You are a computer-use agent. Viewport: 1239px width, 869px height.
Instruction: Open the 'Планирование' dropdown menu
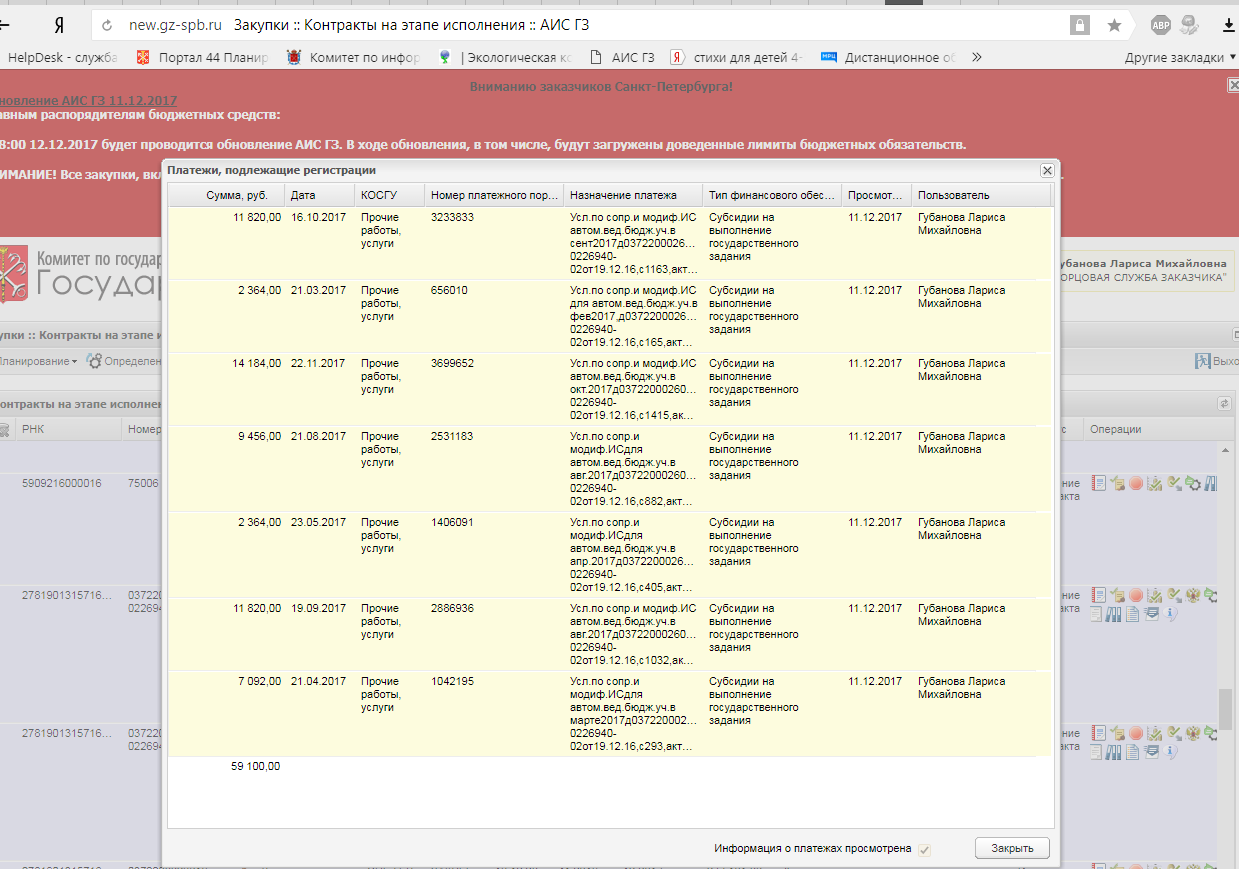(x=38, y=361)
